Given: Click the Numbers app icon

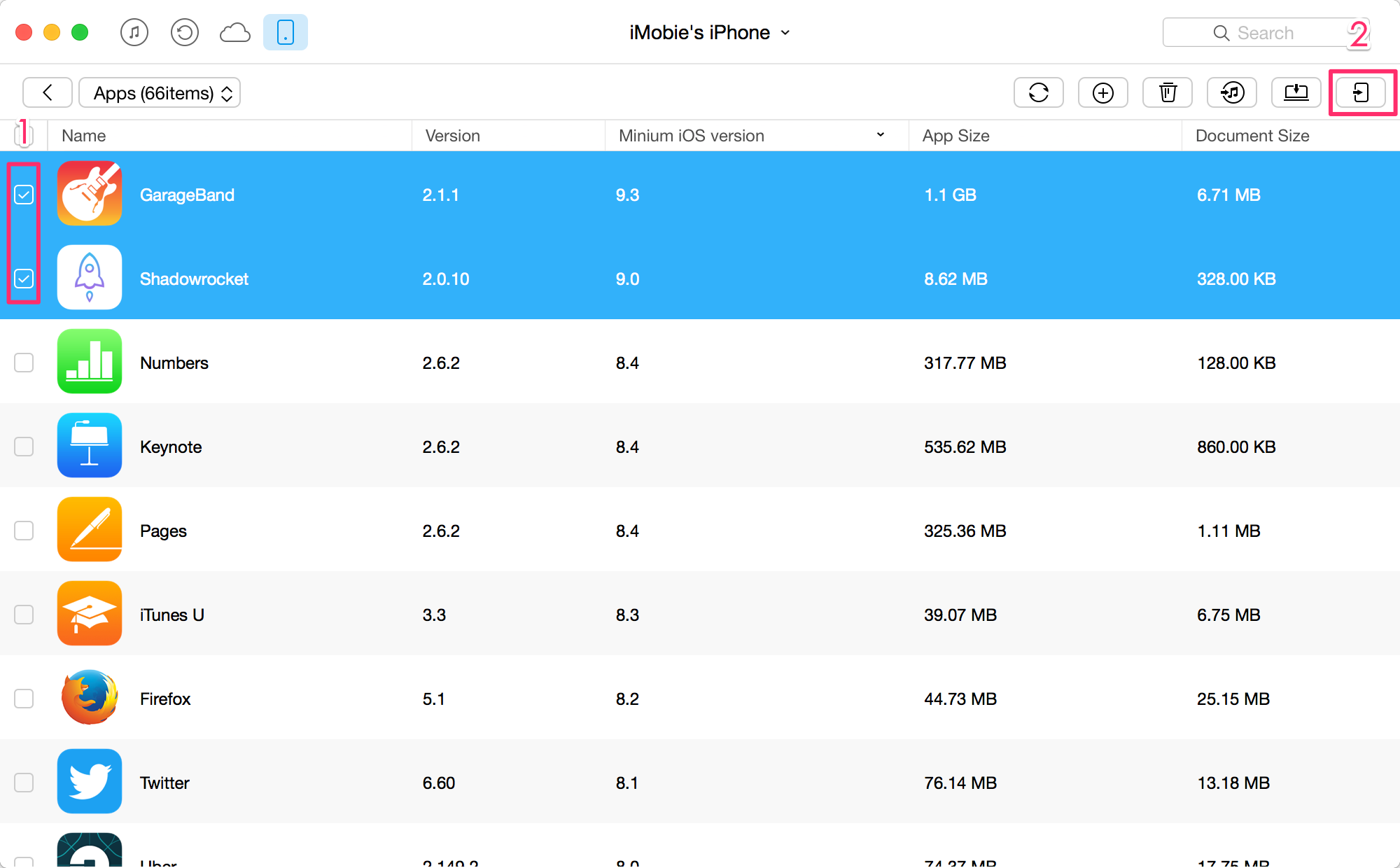Looking at the screenshot, I should click(90, 361).
